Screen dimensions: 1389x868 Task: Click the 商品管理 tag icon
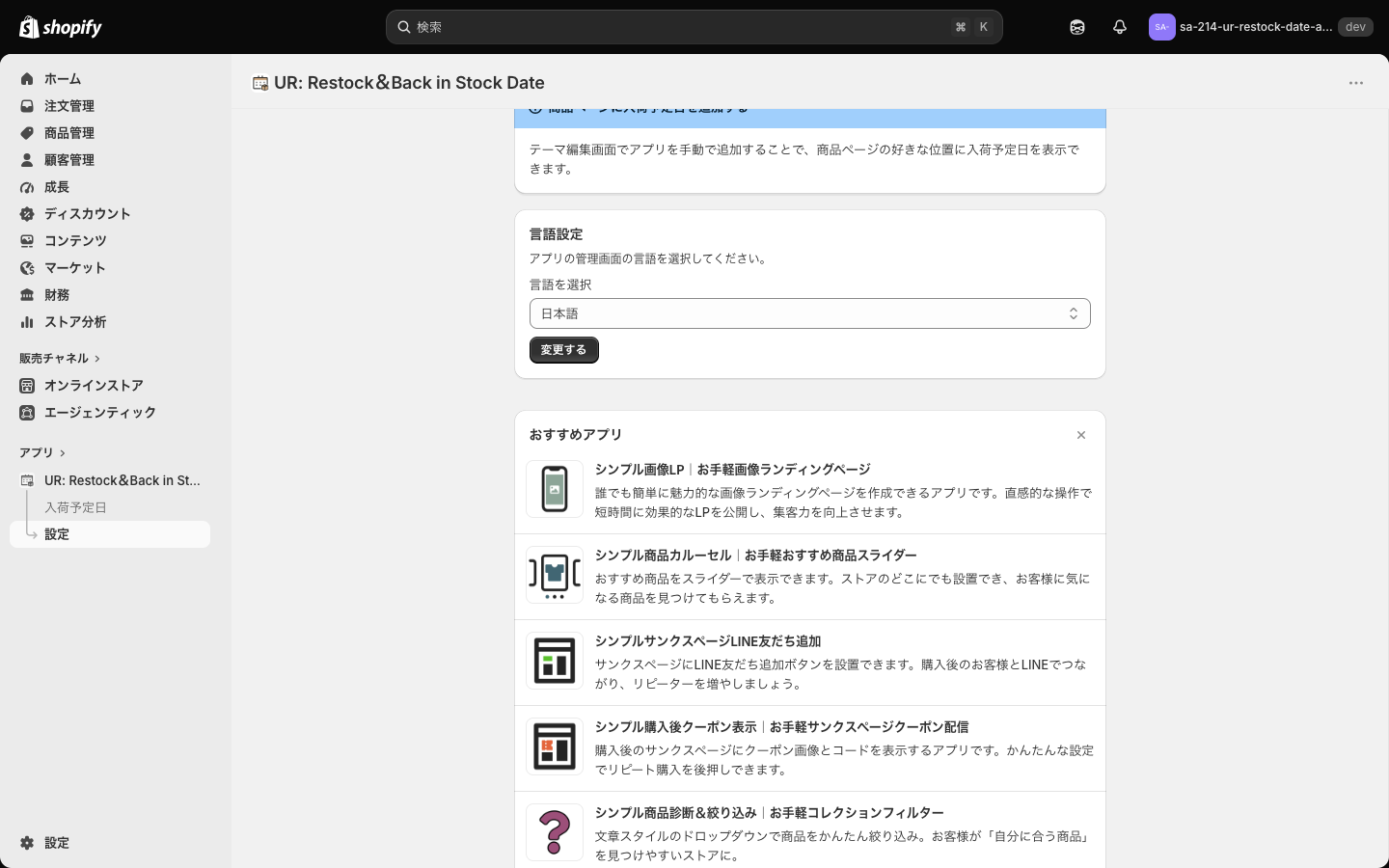pyautogui.click(x=27, y=133)
